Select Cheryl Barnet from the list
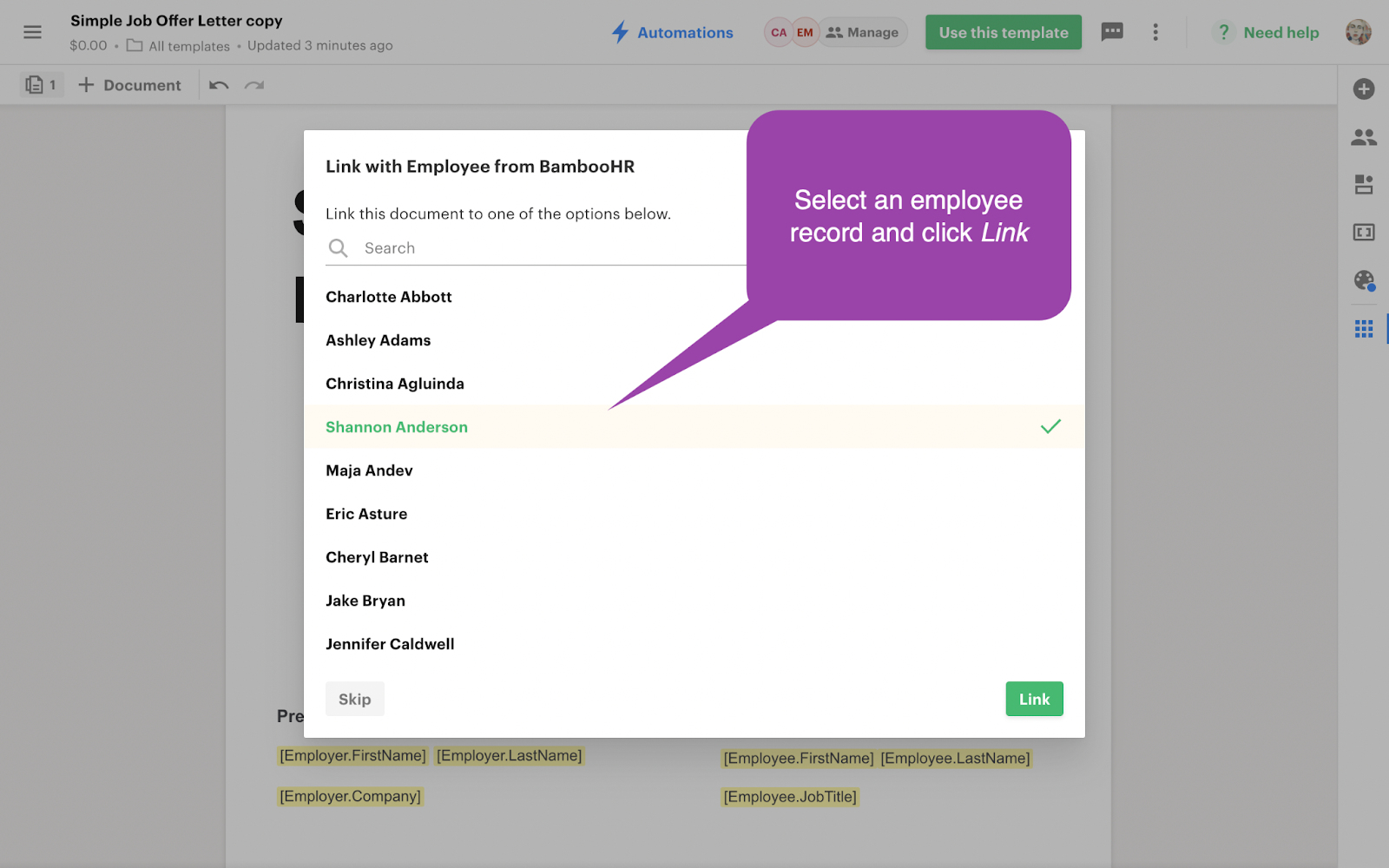This screenshot has height=868, width=1389. pos(694,557)
